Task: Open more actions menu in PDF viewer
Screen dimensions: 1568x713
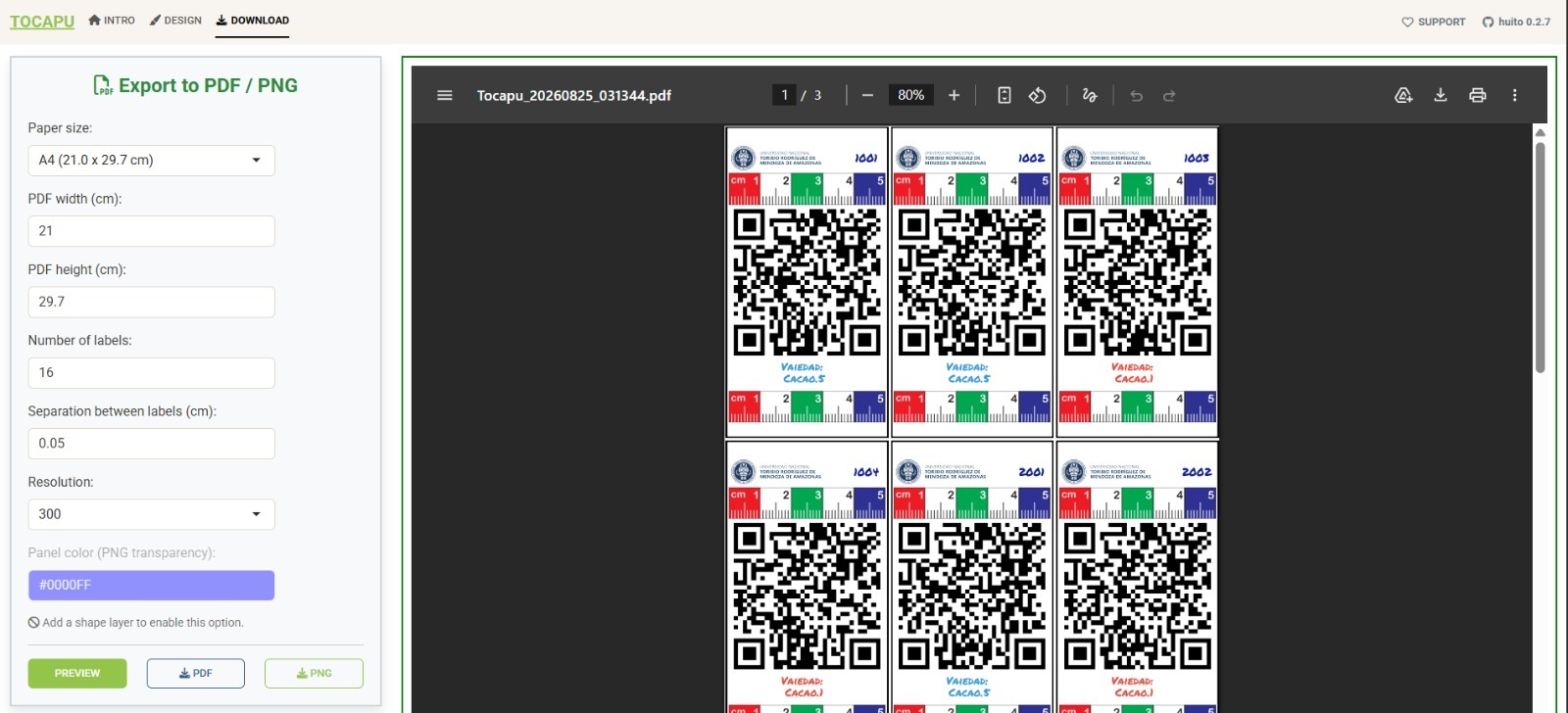Action: (x=1515, y=95)
